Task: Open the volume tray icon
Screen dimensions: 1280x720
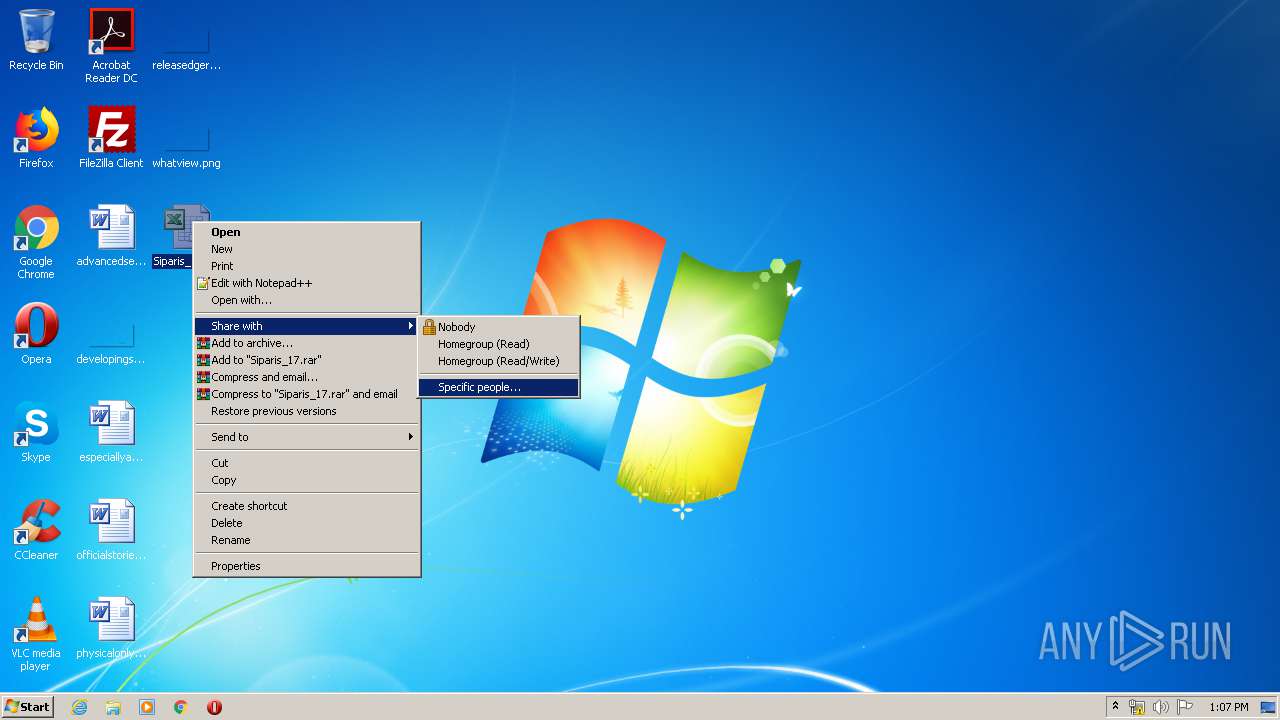Action: point(1161,707)
